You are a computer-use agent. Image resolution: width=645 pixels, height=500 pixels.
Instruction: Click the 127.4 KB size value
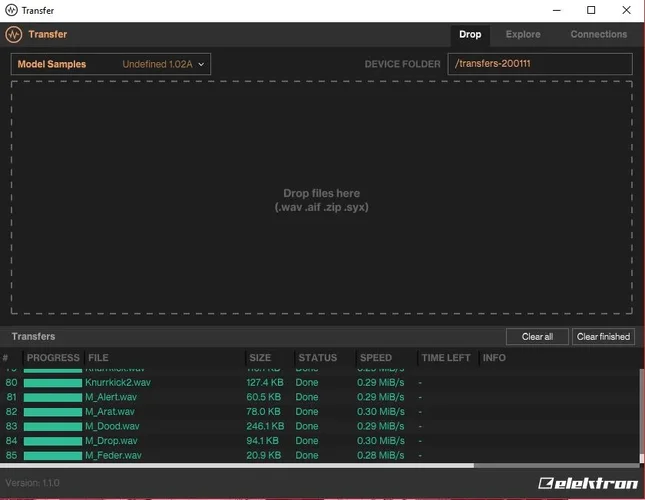pos(265,383)
